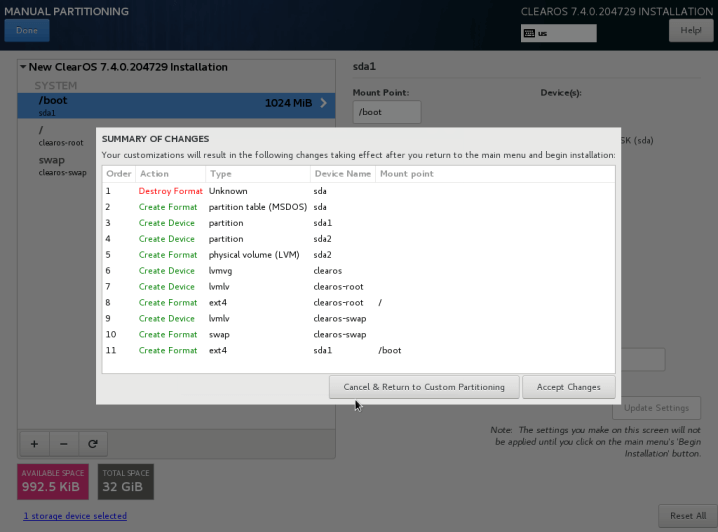Select row 3 Create Device sda1

pyautogui.click(x=359, y=223)
